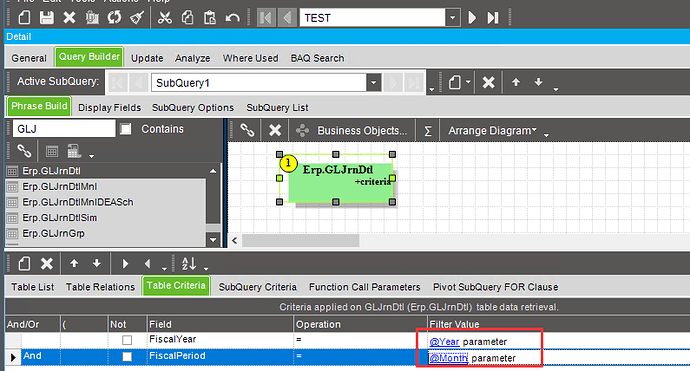The width and height of the screenshot is (690, 371).
Task: Expand the SubQuery1 dropdown list
Action: click(374, 83)
